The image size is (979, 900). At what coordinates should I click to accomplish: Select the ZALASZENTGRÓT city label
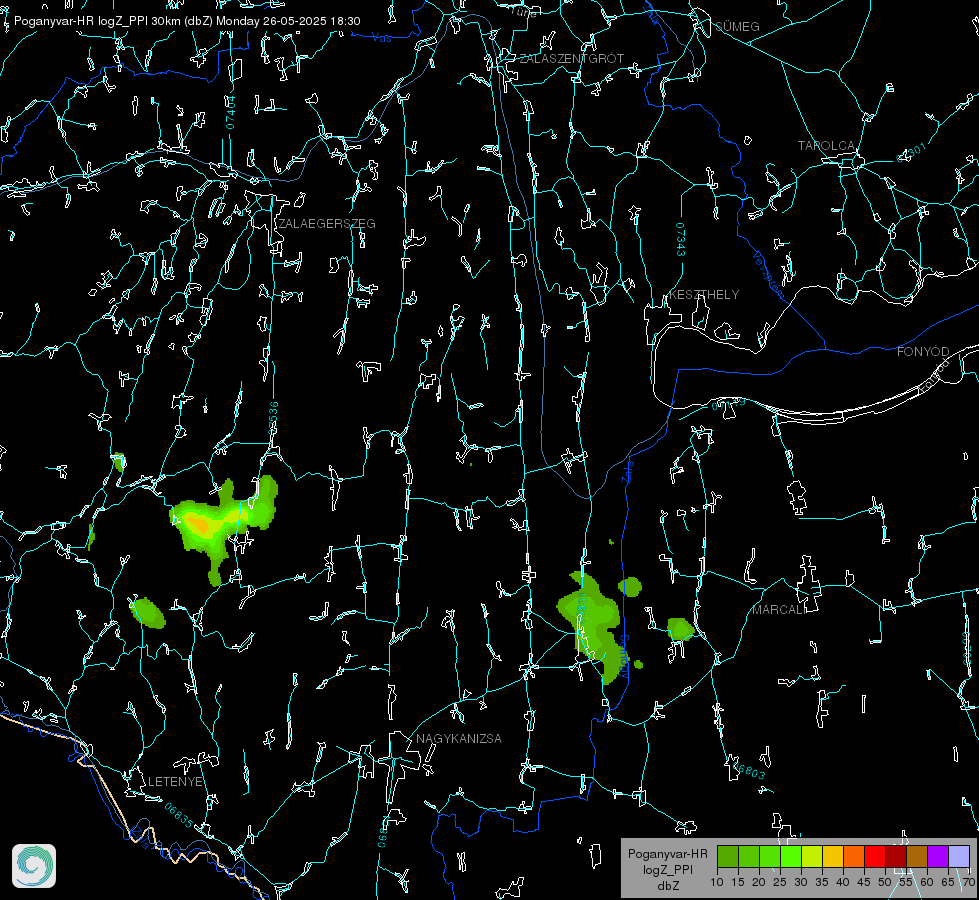(x=571, y=59)
